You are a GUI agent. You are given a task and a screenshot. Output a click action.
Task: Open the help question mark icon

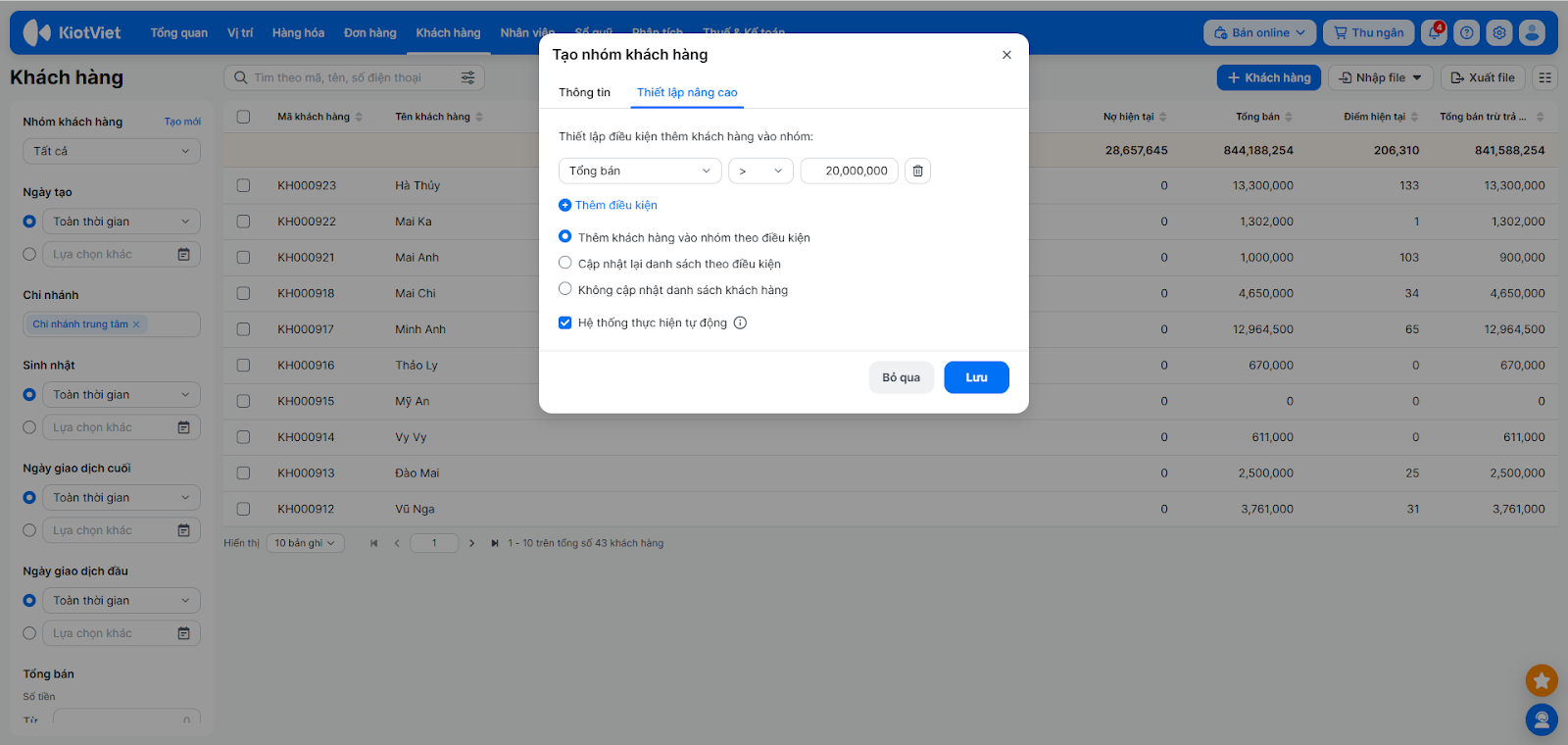point(1466,32)
